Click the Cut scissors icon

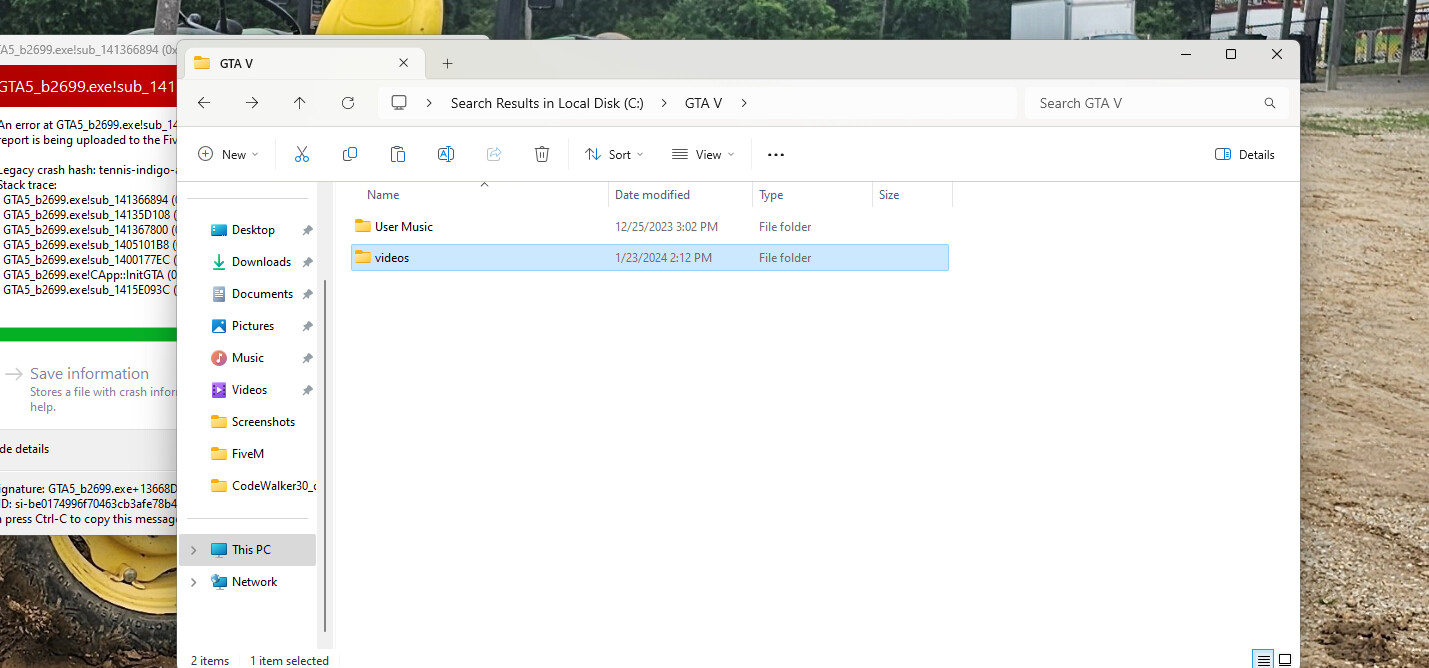tap(302, 154)
